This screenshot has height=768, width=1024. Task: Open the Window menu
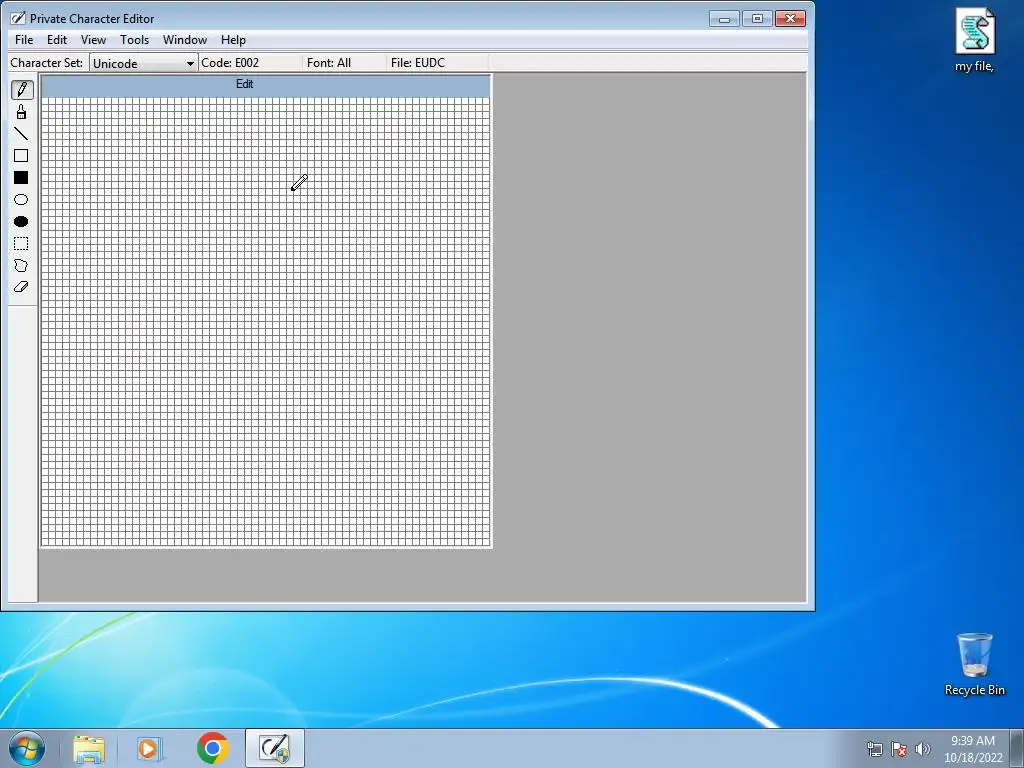tap(185, 40)
